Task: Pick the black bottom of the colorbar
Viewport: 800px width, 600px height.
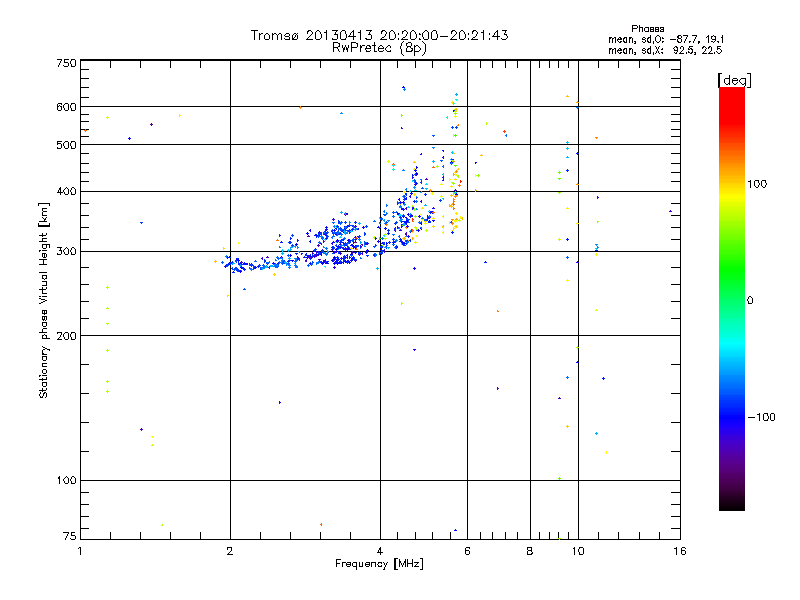Action: (x=732, y=503)
